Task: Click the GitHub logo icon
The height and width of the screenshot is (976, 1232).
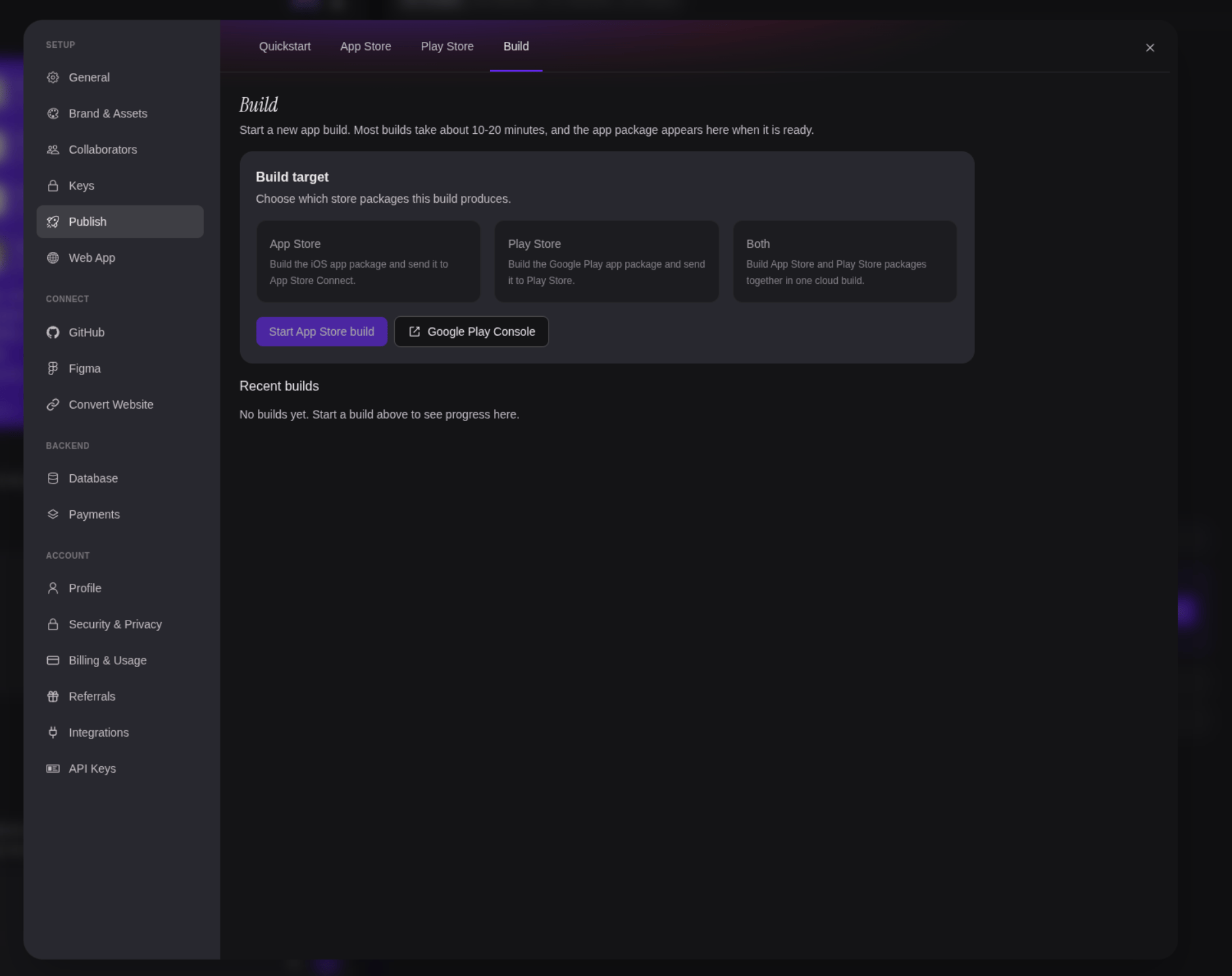Action: (x=53, y=333)
